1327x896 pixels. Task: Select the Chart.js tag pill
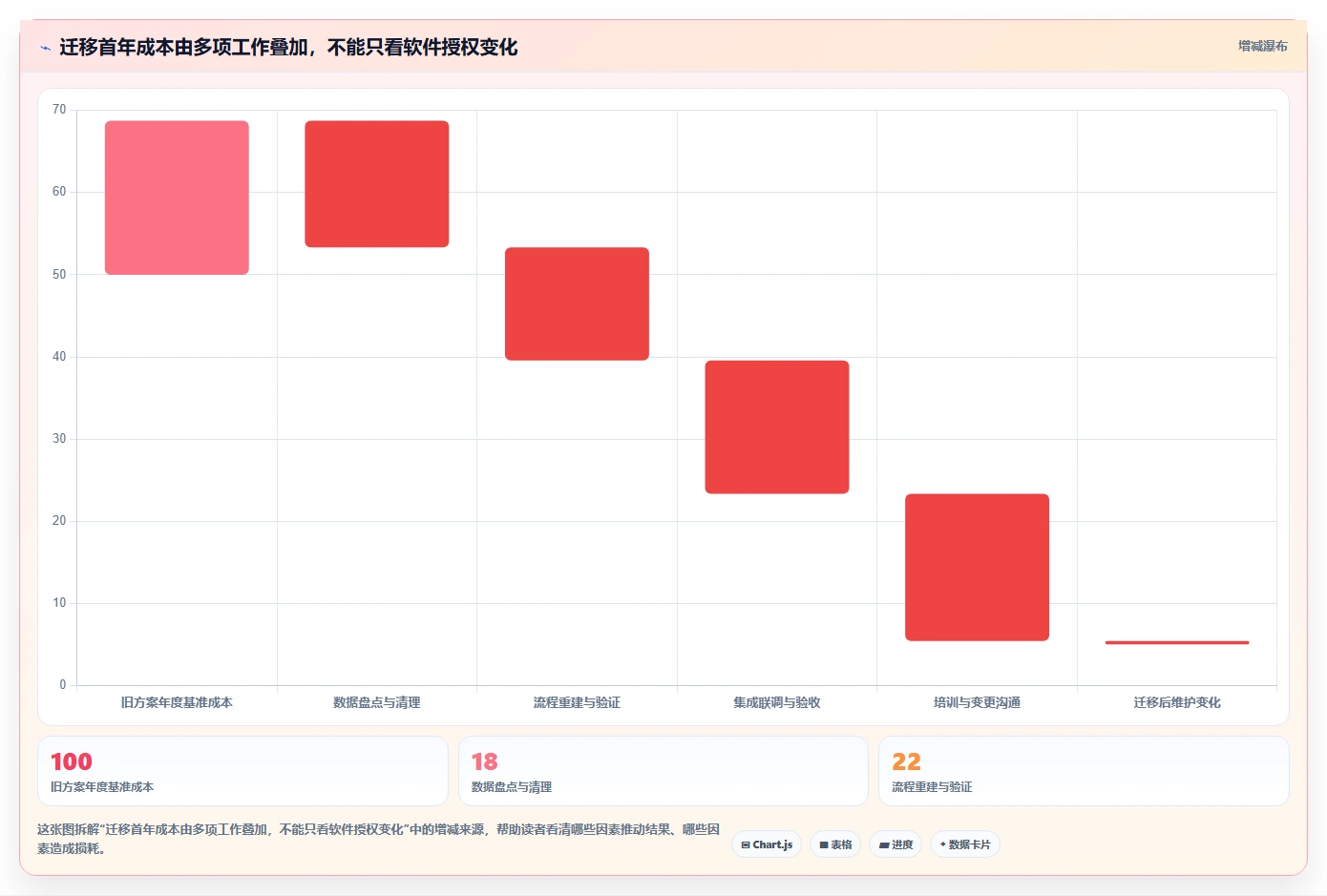(x=767, y=844)
